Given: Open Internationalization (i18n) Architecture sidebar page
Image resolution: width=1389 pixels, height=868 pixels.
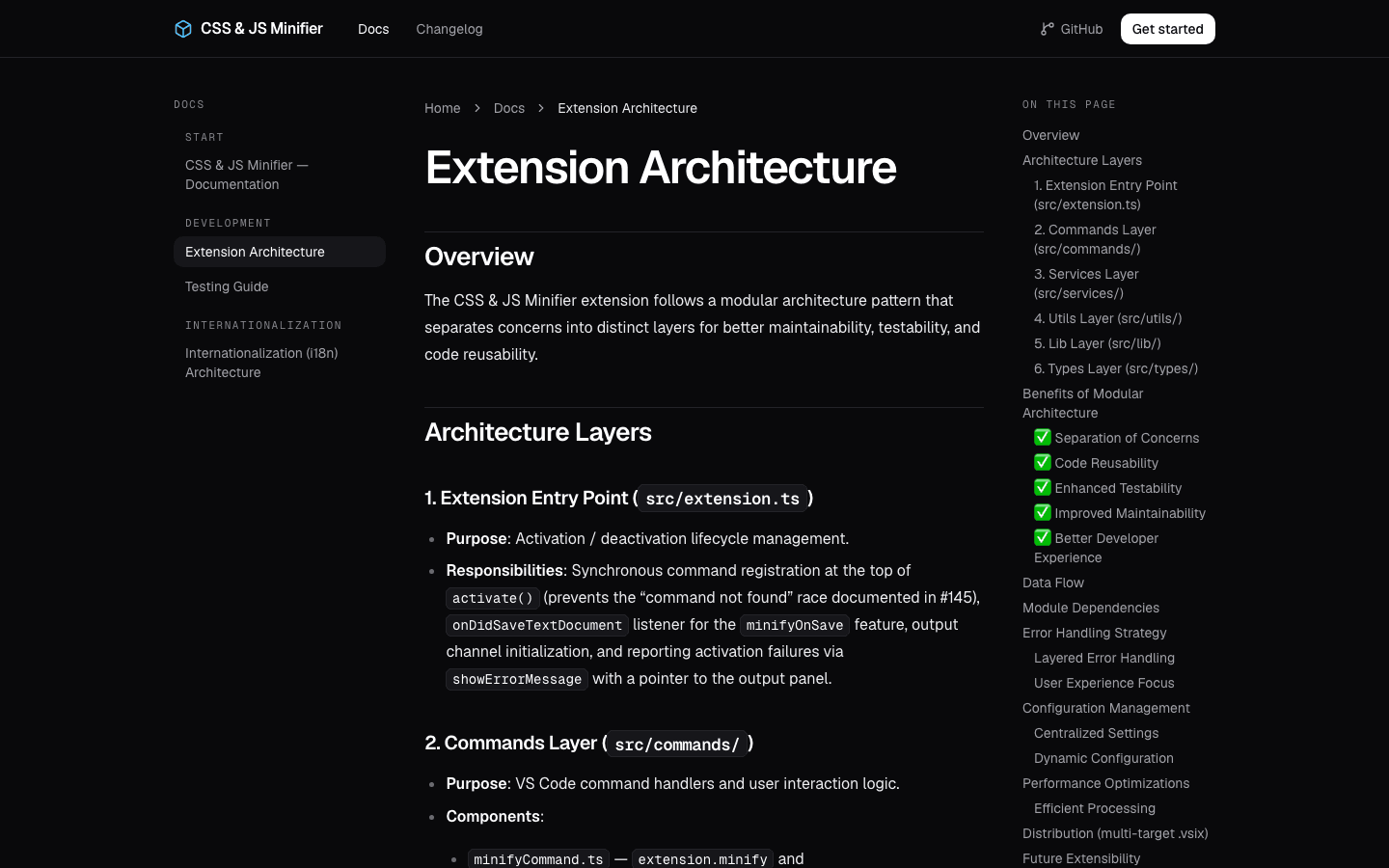Looking at the screenshot, I should point(280,363).
